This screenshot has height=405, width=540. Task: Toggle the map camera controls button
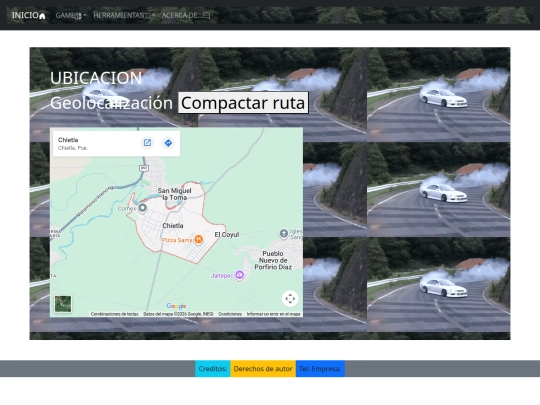click(x=290, y=299)
